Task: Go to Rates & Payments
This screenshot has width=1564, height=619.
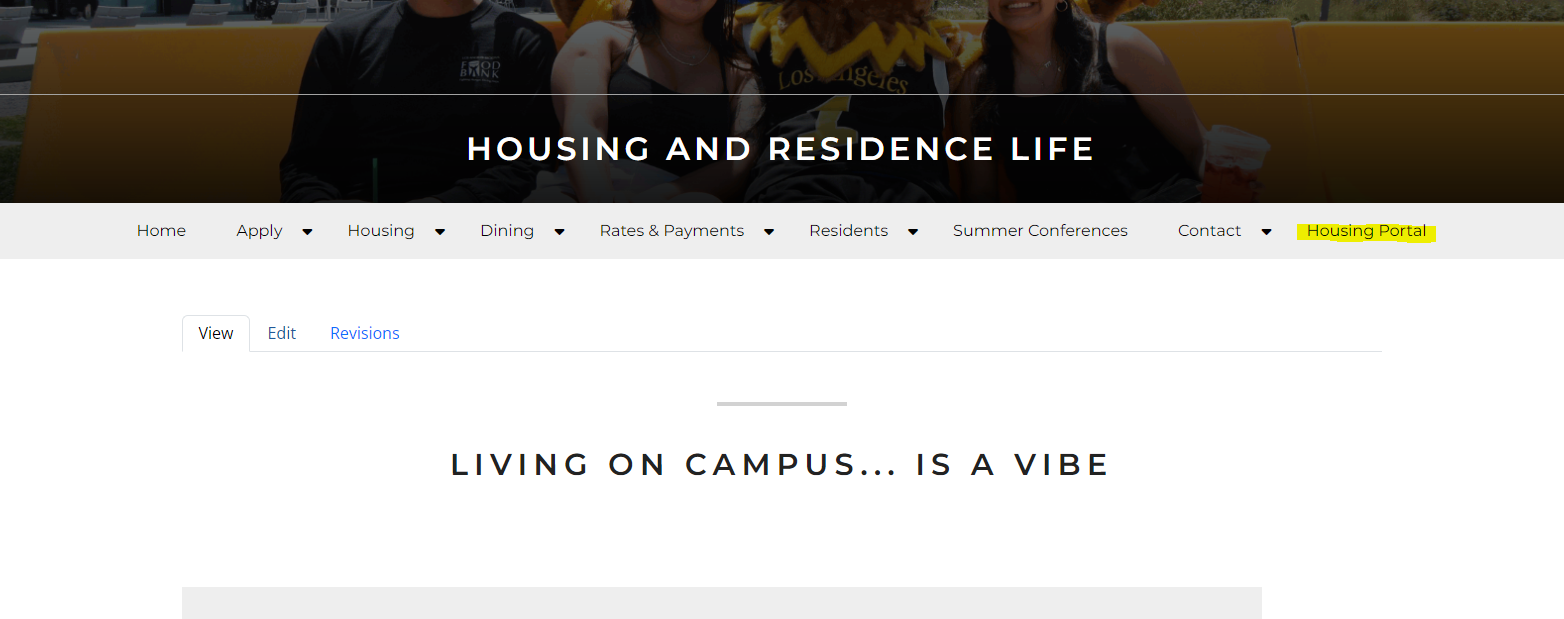Action: pos(672,231)
